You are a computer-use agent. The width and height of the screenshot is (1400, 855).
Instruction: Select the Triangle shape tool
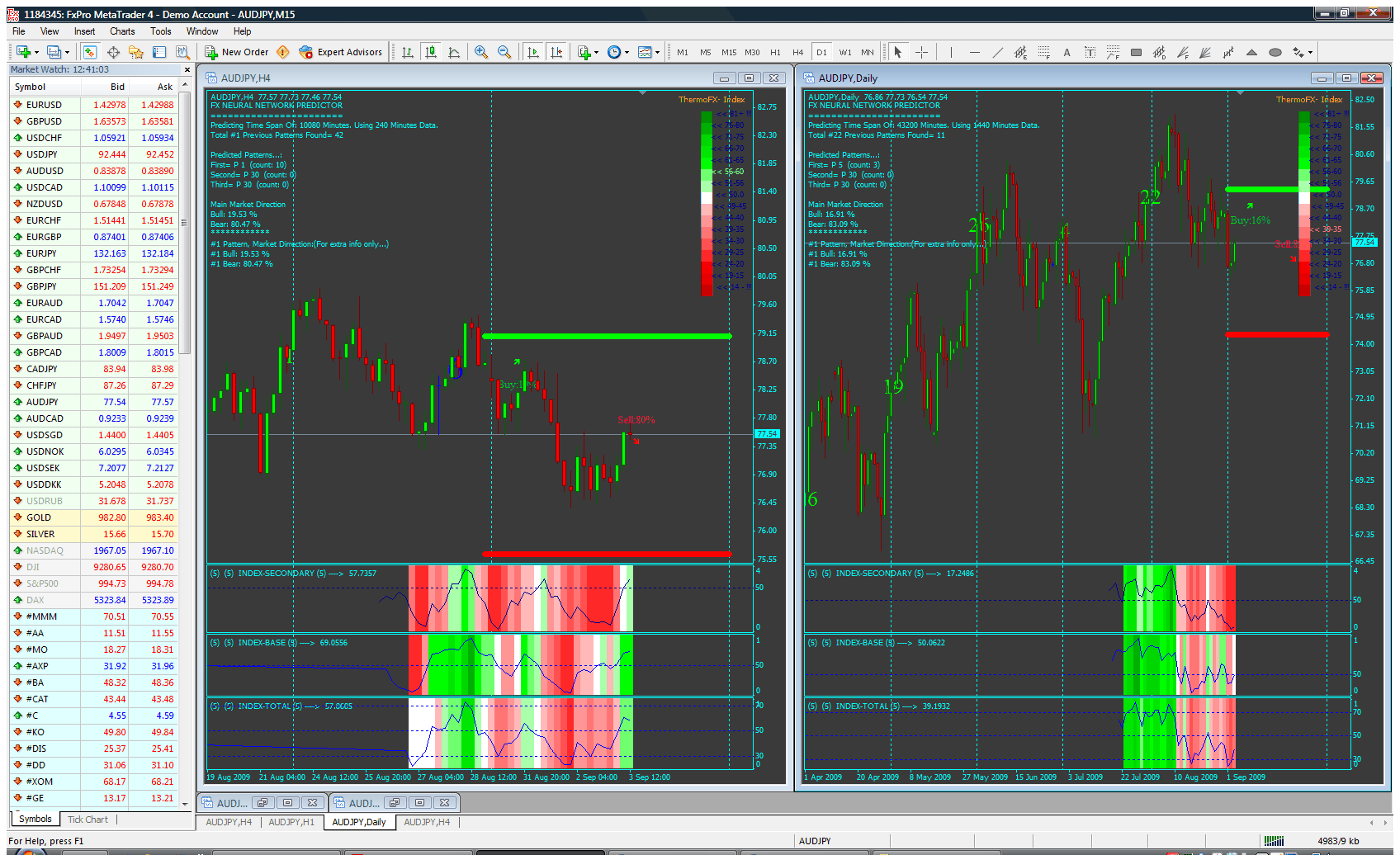pos(1251,52)
